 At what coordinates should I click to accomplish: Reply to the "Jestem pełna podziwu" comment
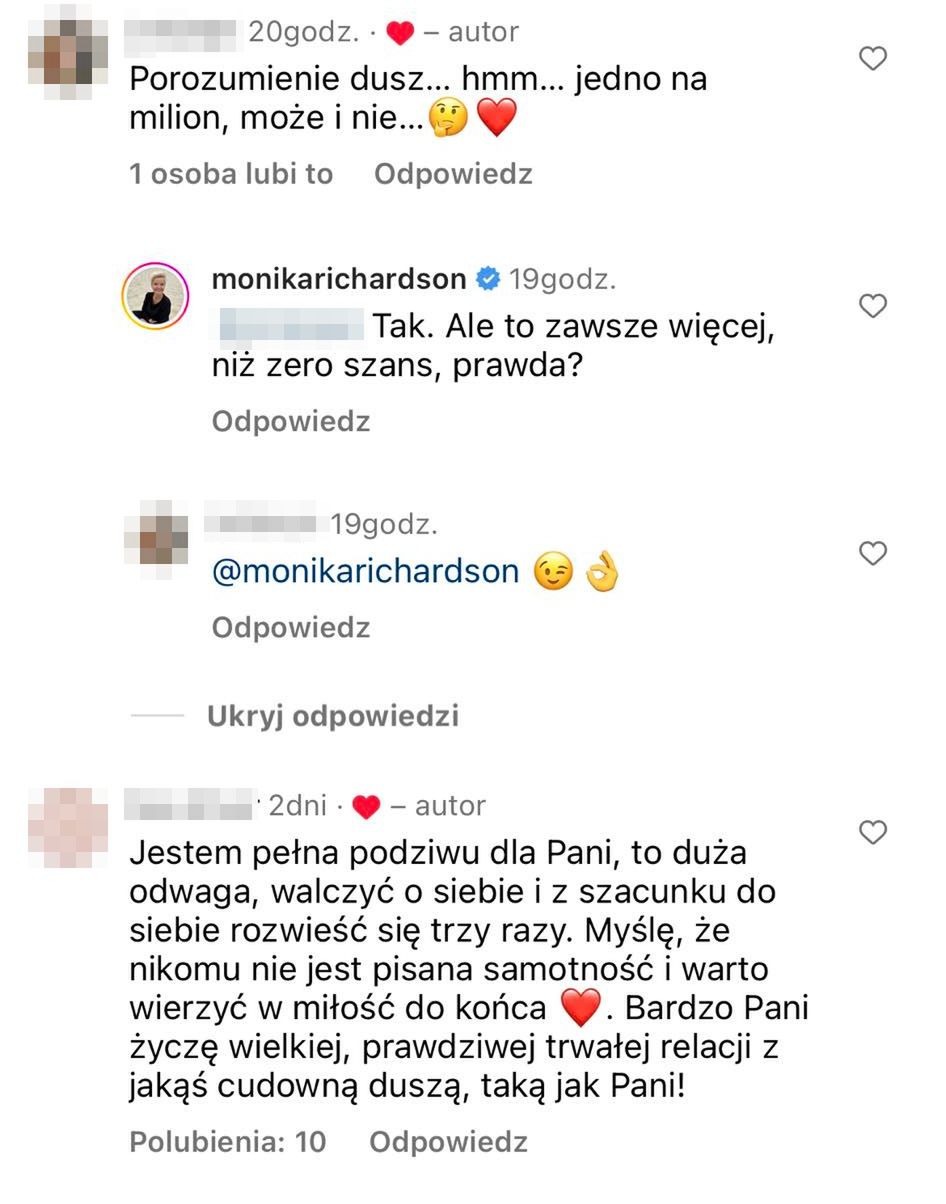coord(448,1141)
